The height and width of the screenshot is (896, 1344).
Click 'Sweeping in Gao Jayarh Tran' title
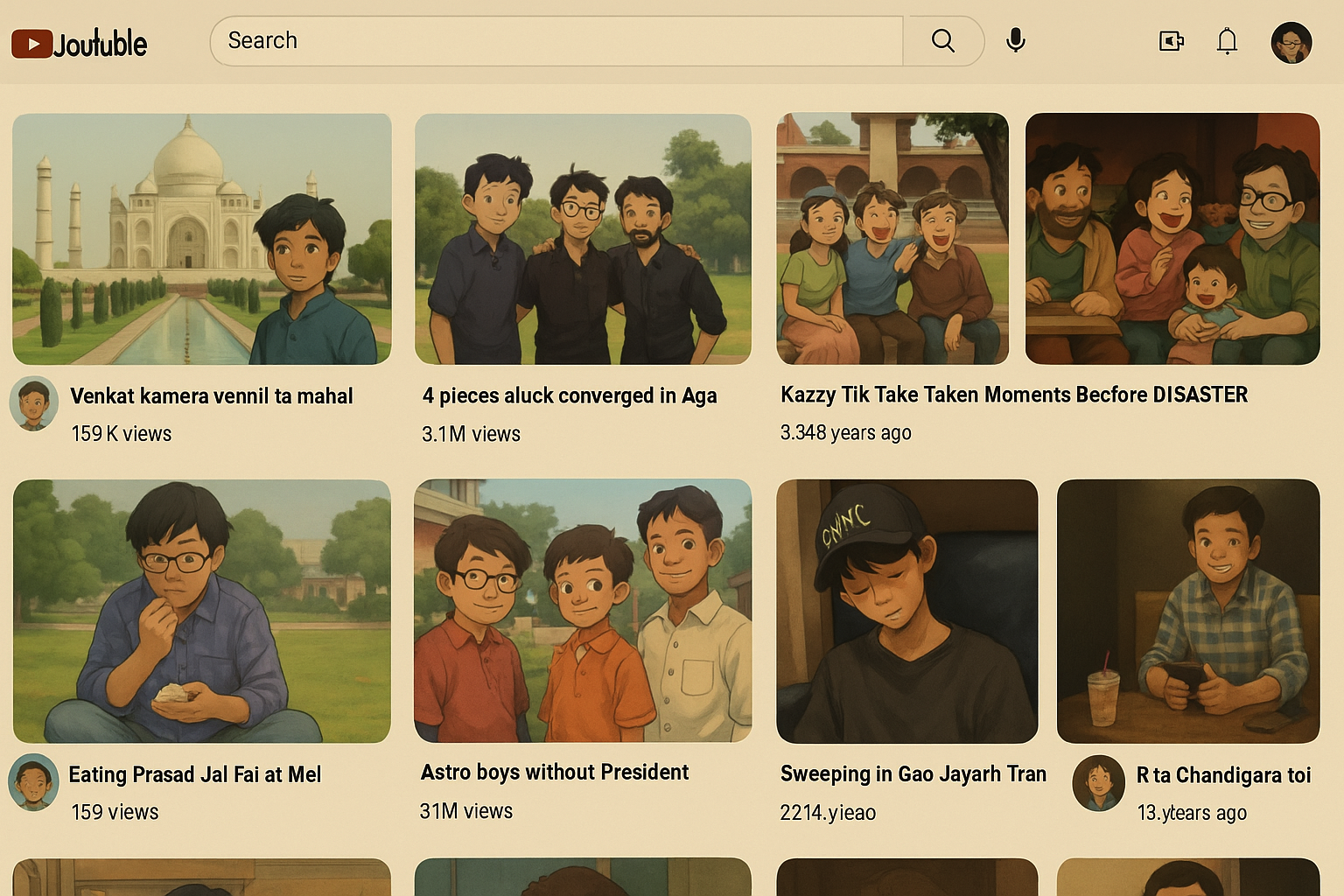(913, 774)
